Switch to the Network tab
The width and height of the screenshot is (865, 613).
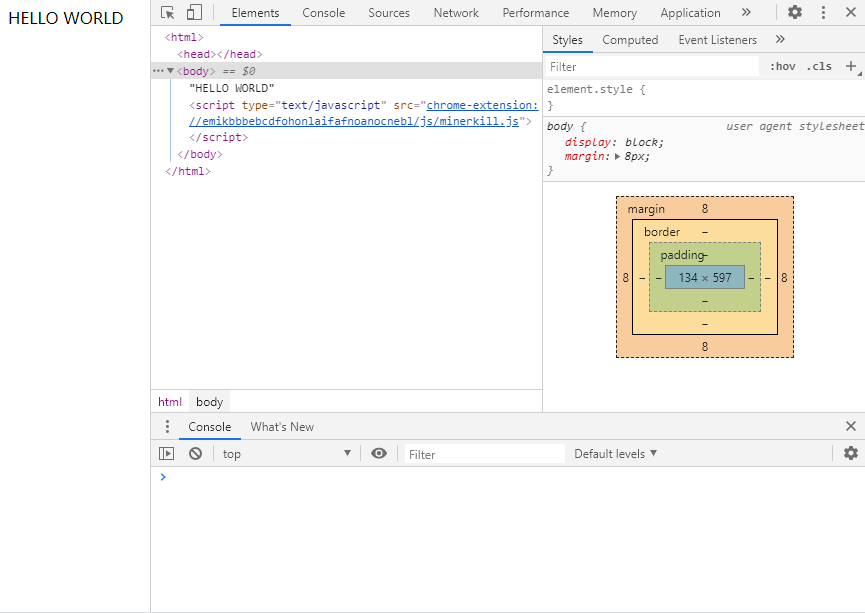pos(456,13)
